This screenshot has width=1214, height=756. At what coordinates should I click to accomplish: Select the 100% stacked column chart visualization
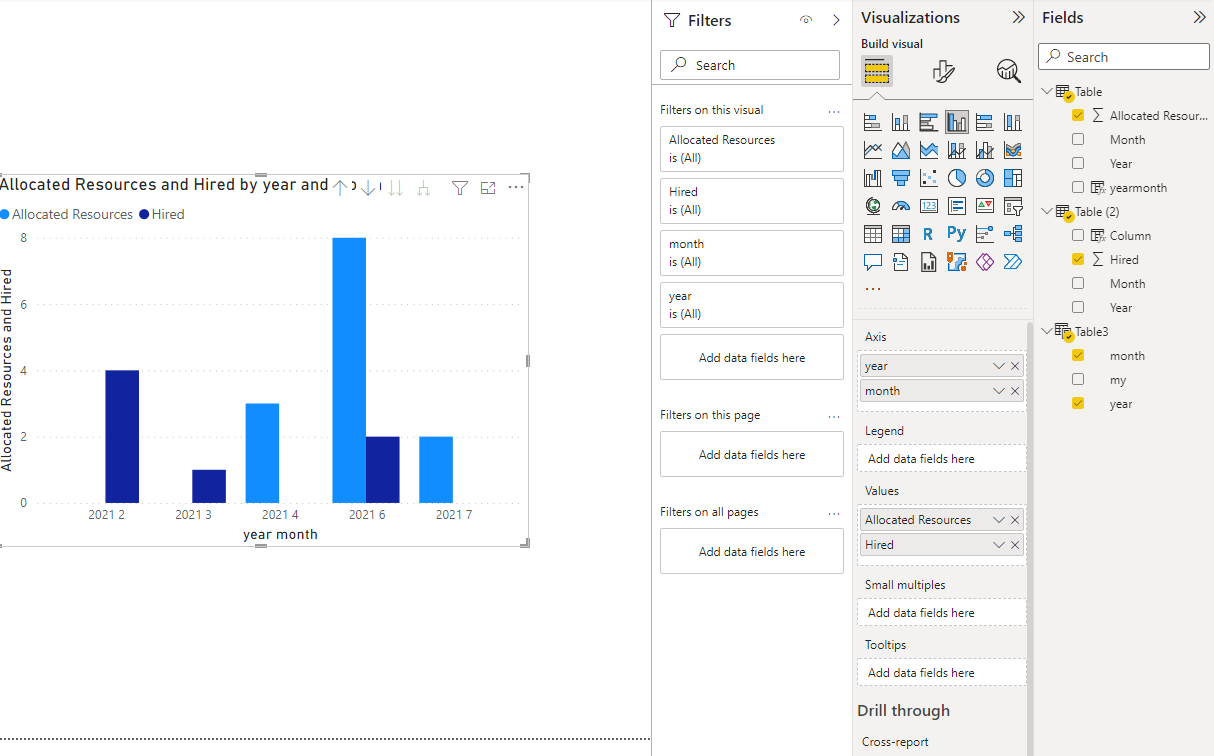point(1013,122)
